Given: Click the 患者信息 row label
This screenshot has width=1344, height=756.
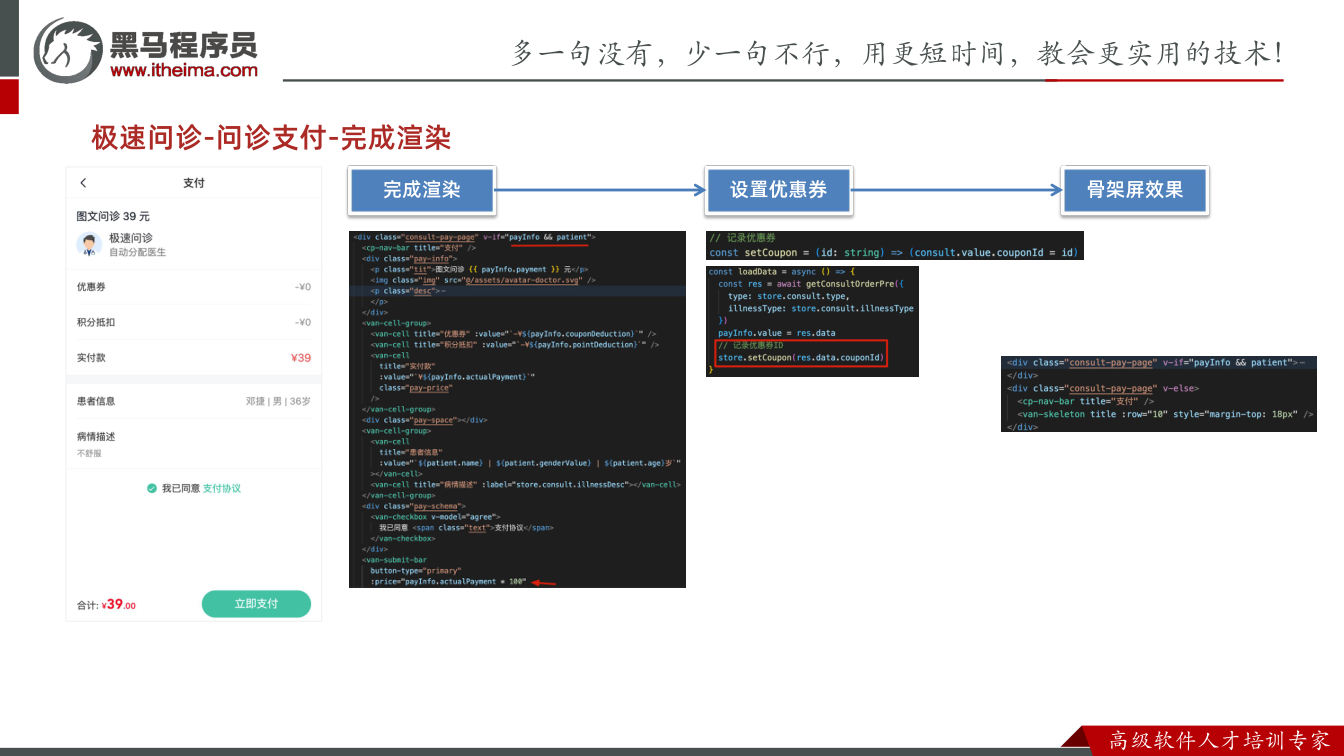Looking at the screenshot, I should click(96, 401).
